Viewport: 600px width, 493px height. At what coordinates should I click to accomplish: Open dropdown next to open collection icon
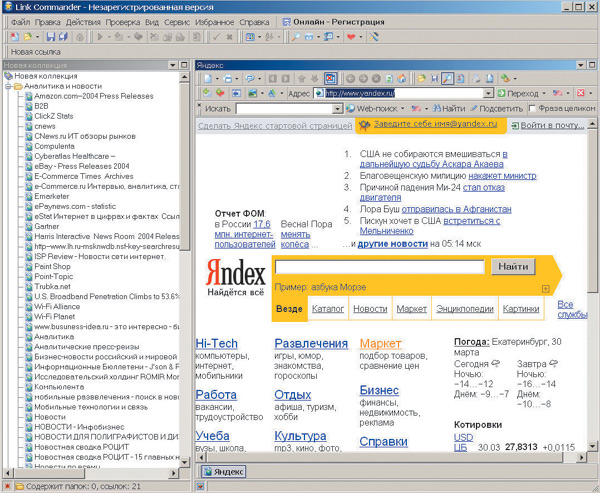37,37
